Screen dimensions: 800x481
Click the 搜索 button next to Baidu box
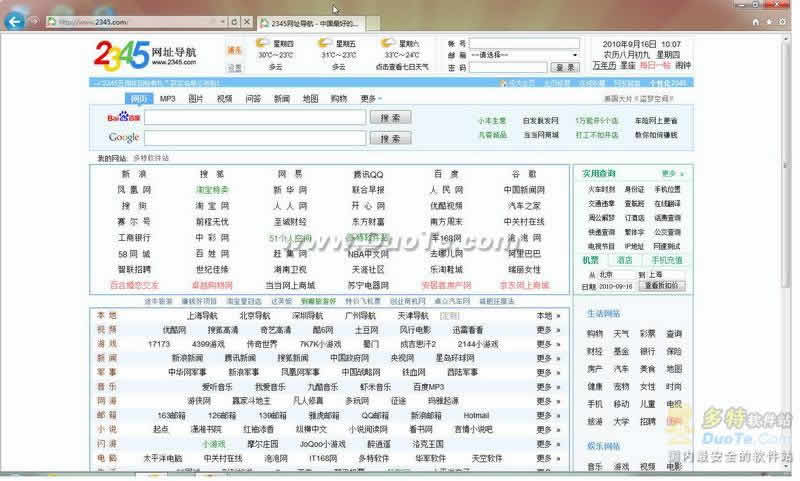click(x=390, y=118)
